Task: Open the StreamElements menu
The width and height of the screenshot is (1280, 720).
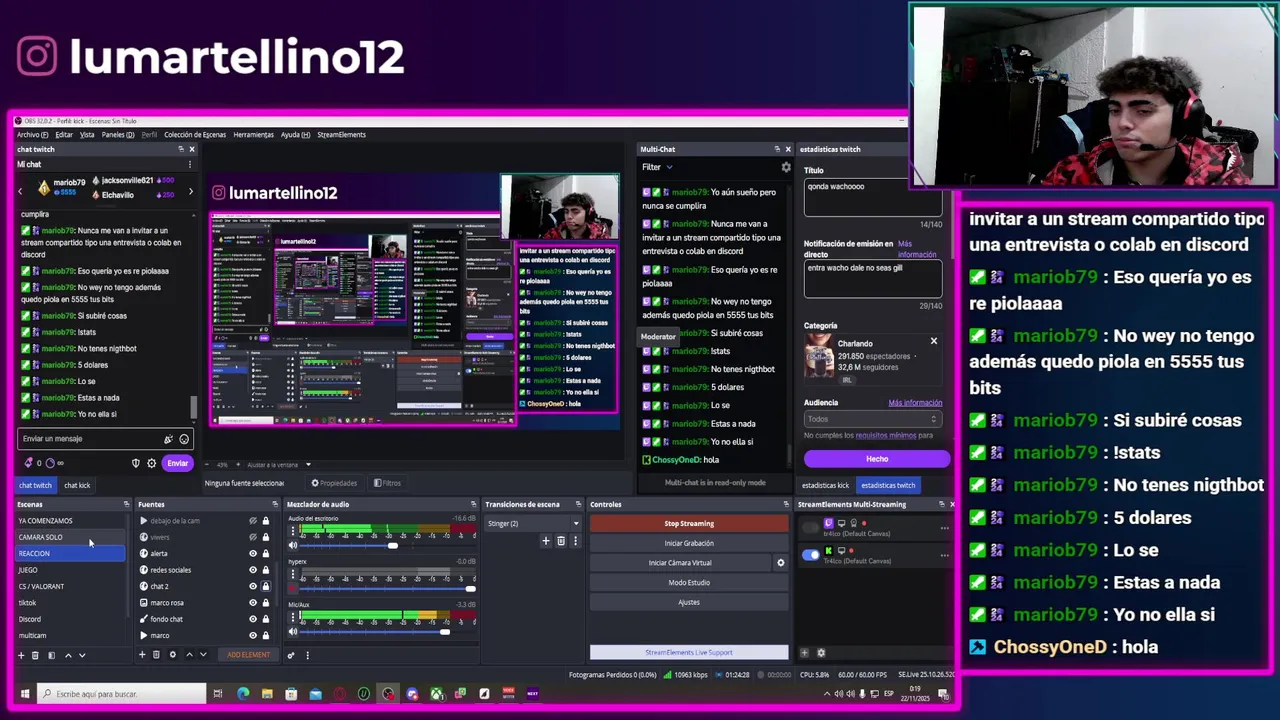Action: 341,134
